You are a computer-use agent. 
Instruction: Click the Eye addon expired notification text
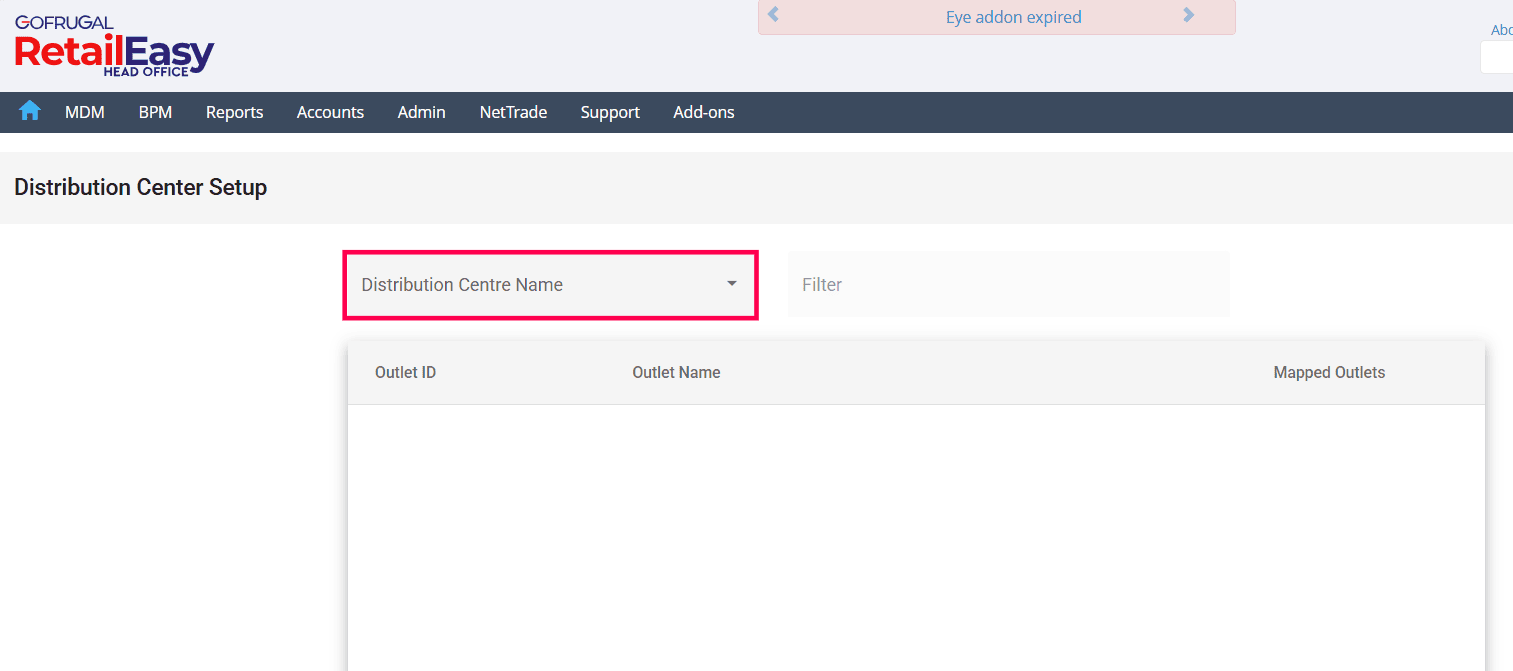coord(1013,17)
